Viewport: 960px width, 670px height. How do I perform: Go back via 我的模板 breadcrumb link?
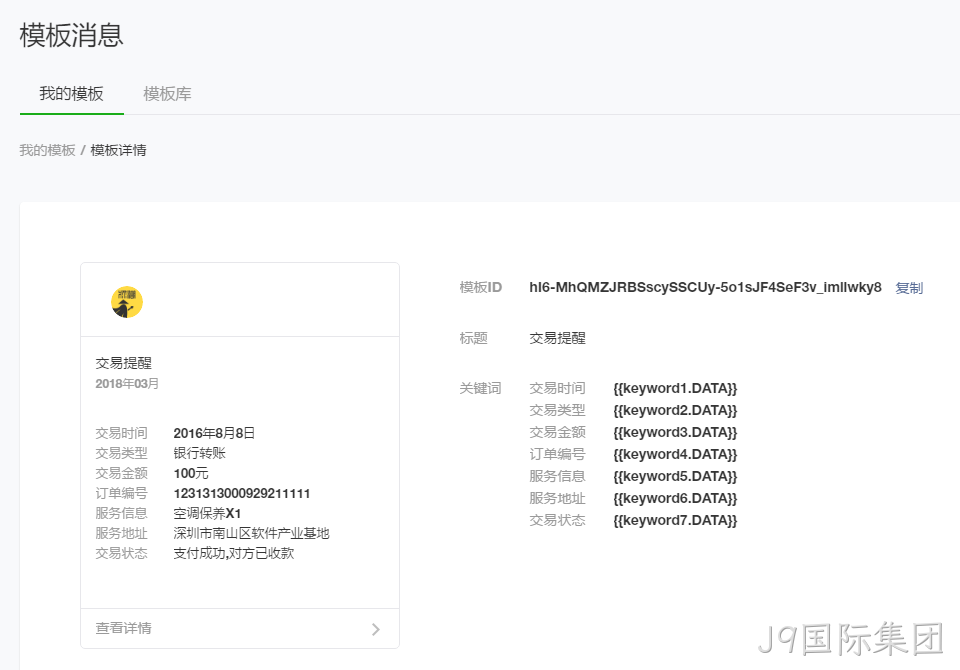pyautogui.click(x=47, y=150)
